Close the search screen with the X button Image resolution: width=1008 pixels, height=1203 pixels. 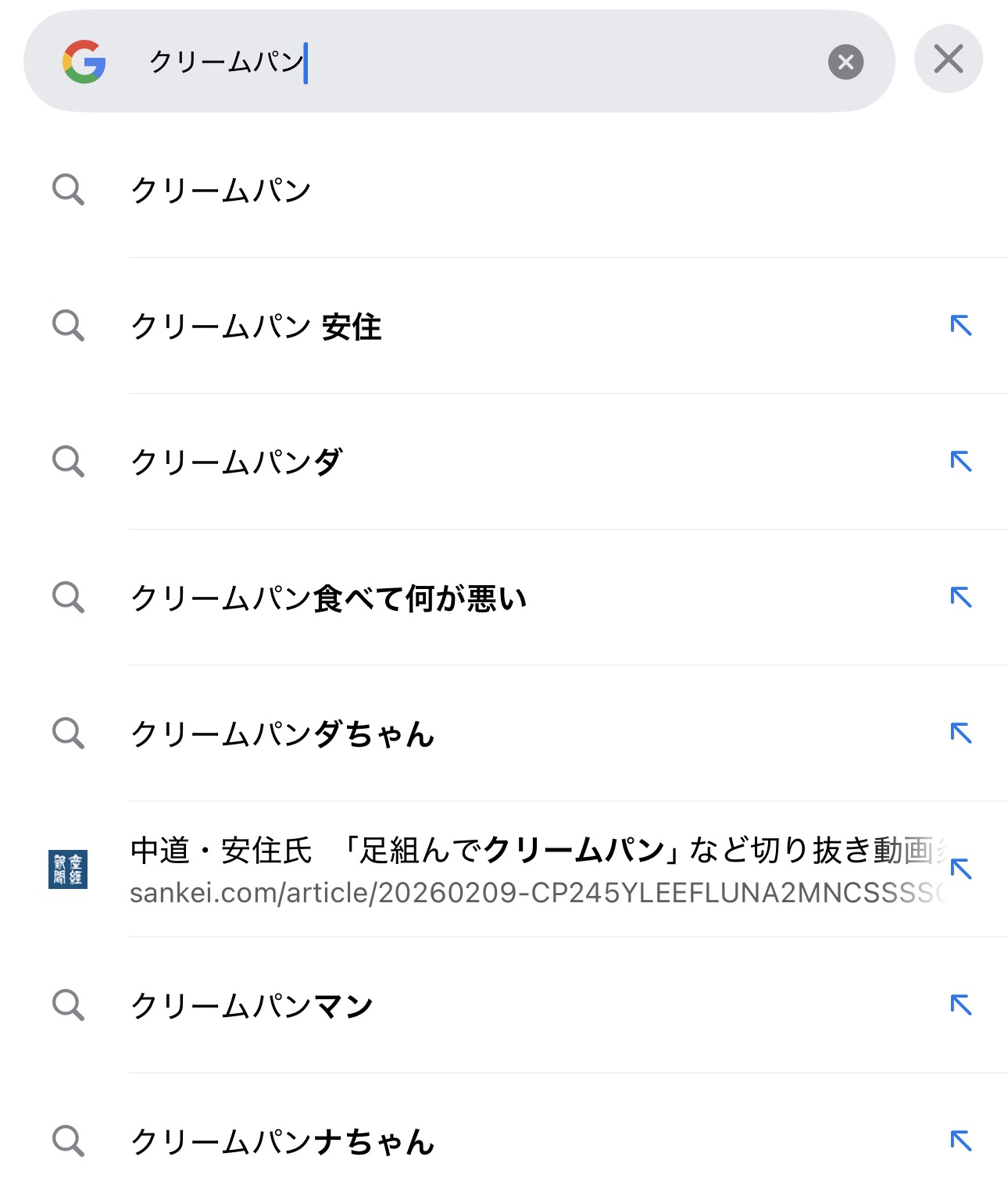point(948,59)
